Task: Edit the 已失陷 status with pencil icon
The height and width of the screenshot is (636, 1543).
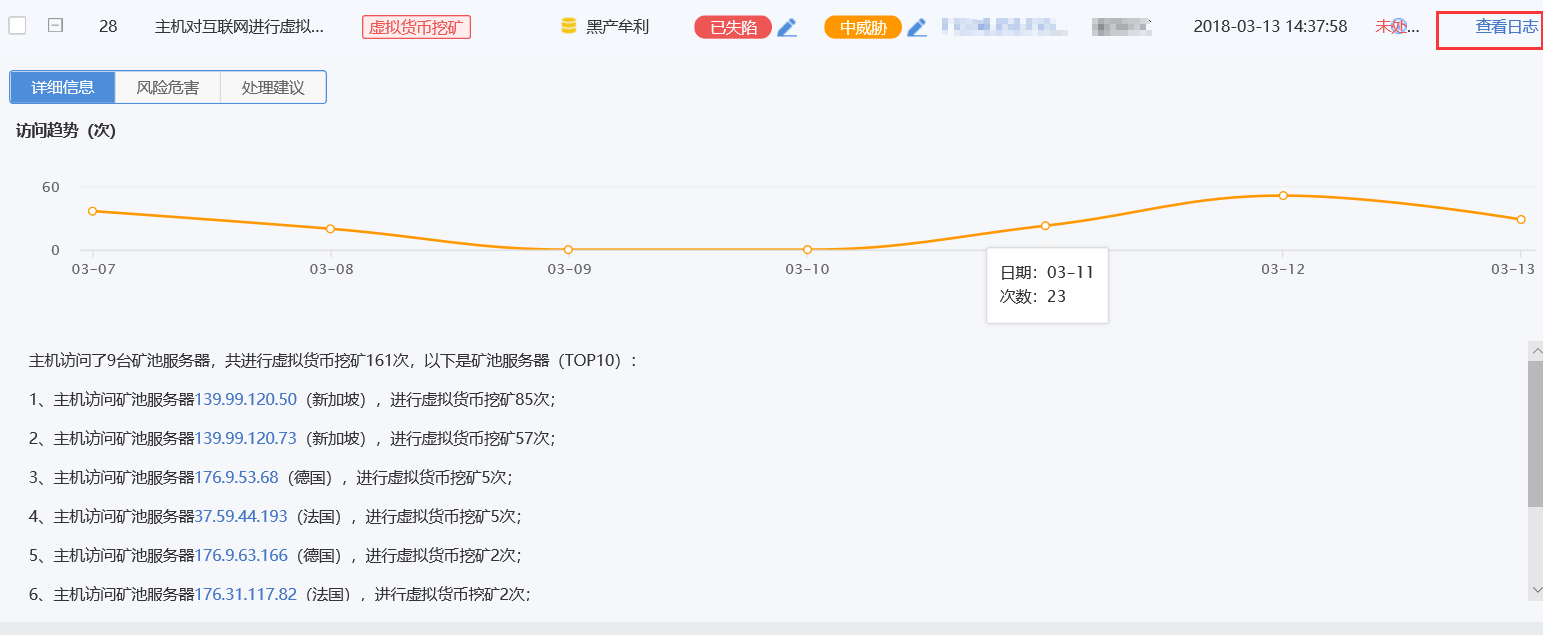Action: [x=787, y=28]
